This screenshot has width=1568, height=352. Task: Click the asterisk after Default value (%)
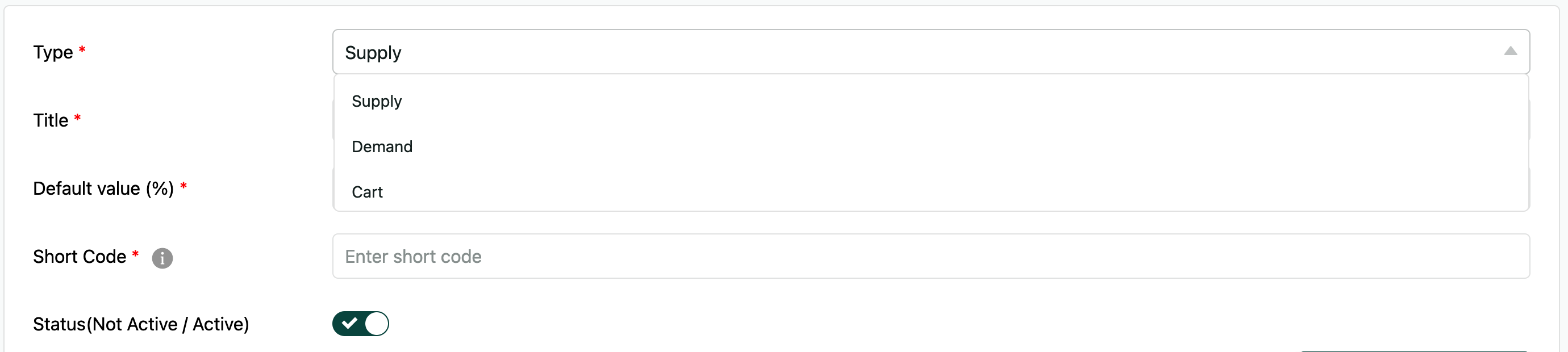183,186
